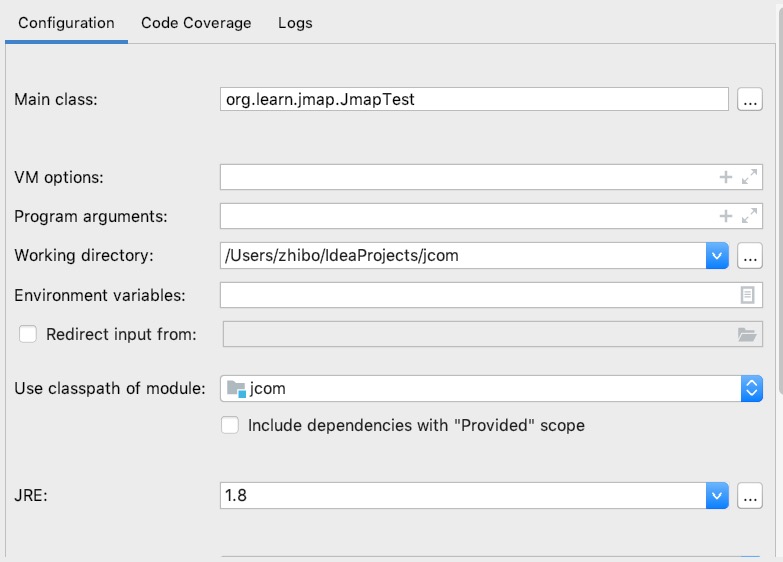Switch to the Code Coverage tab
Screen dimensions: 783x562
pos(196,22)
